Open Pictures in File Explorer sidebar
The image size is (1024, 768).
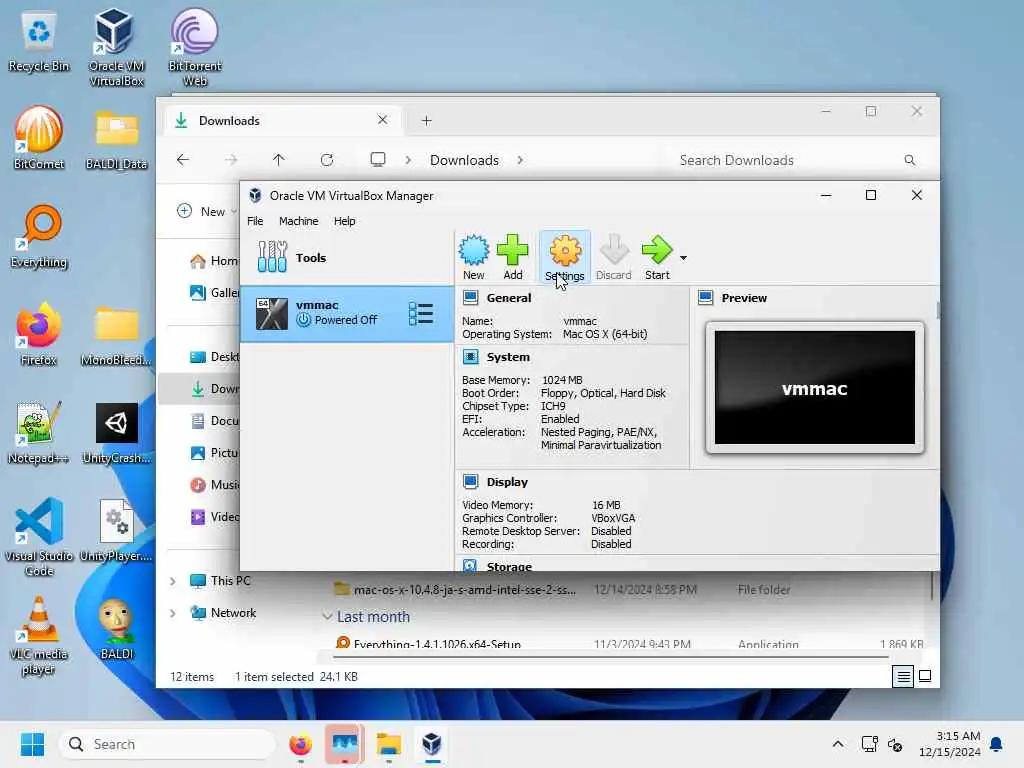[x=214, y=453]
